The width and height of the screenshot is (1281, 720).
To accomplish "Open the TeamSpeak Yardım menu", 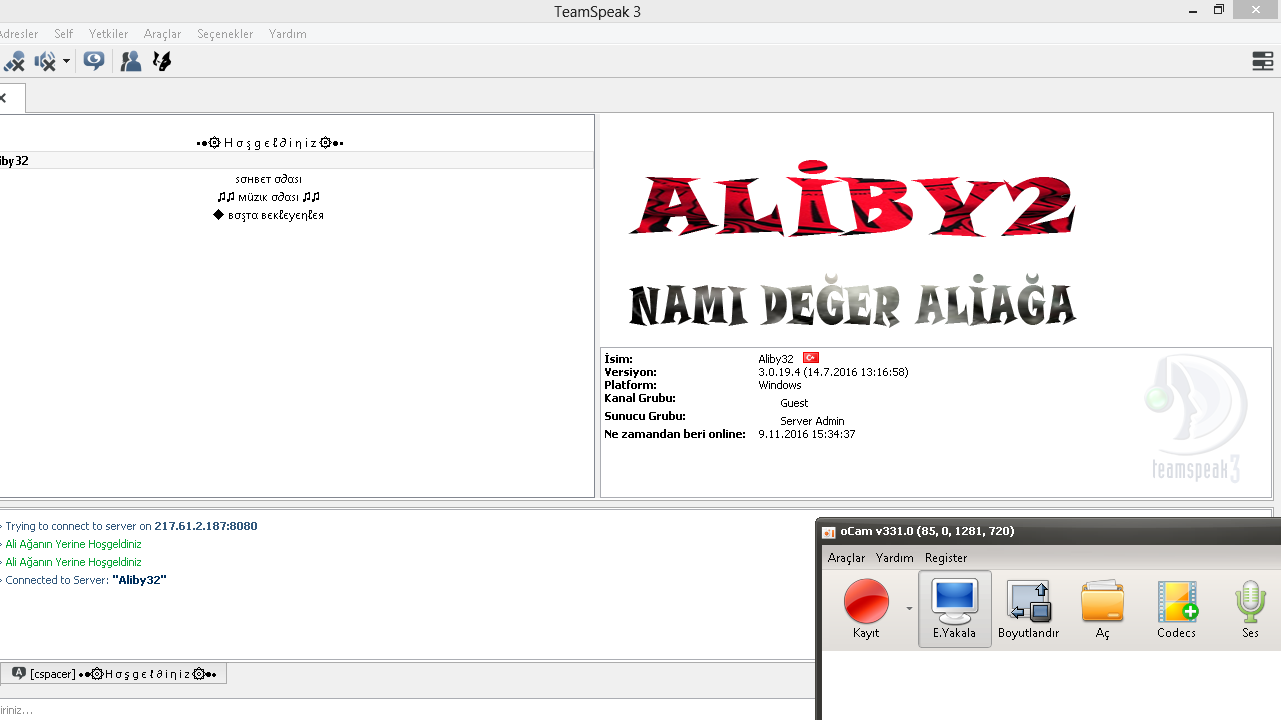I will click(x=288, y=34).
